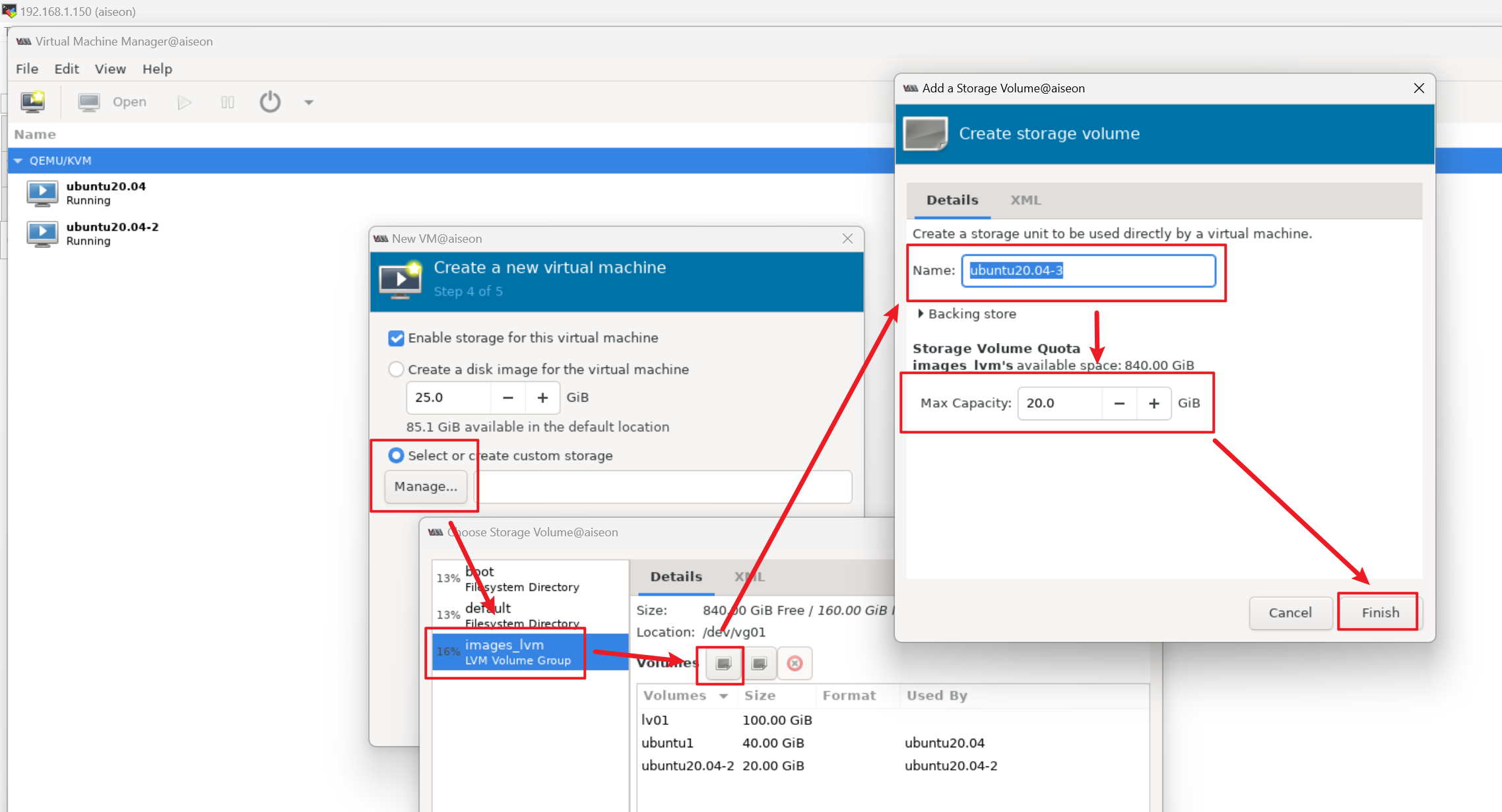
Task: Click the create new volume icon
Action: pyautogui.click(x=723, y=663)
